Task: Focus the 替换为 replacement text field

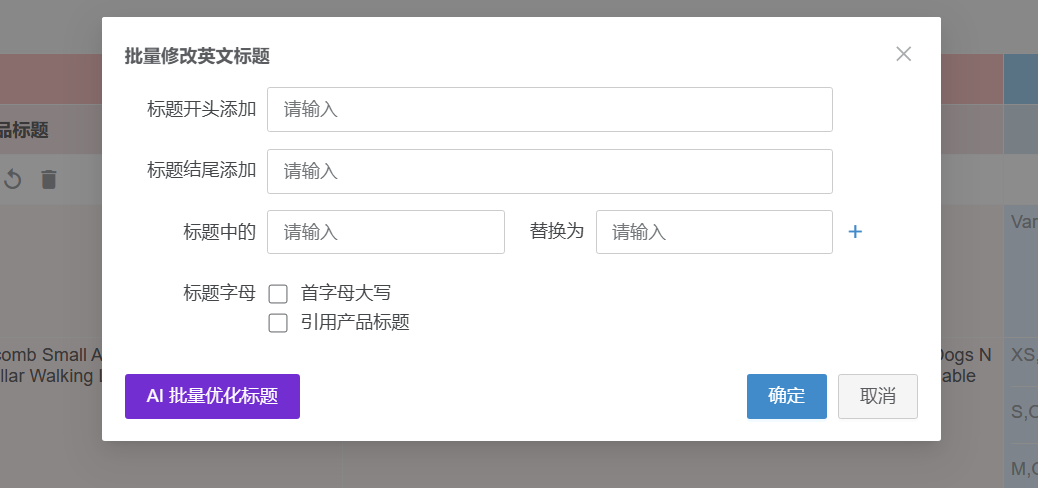Action: click(714, 232)
